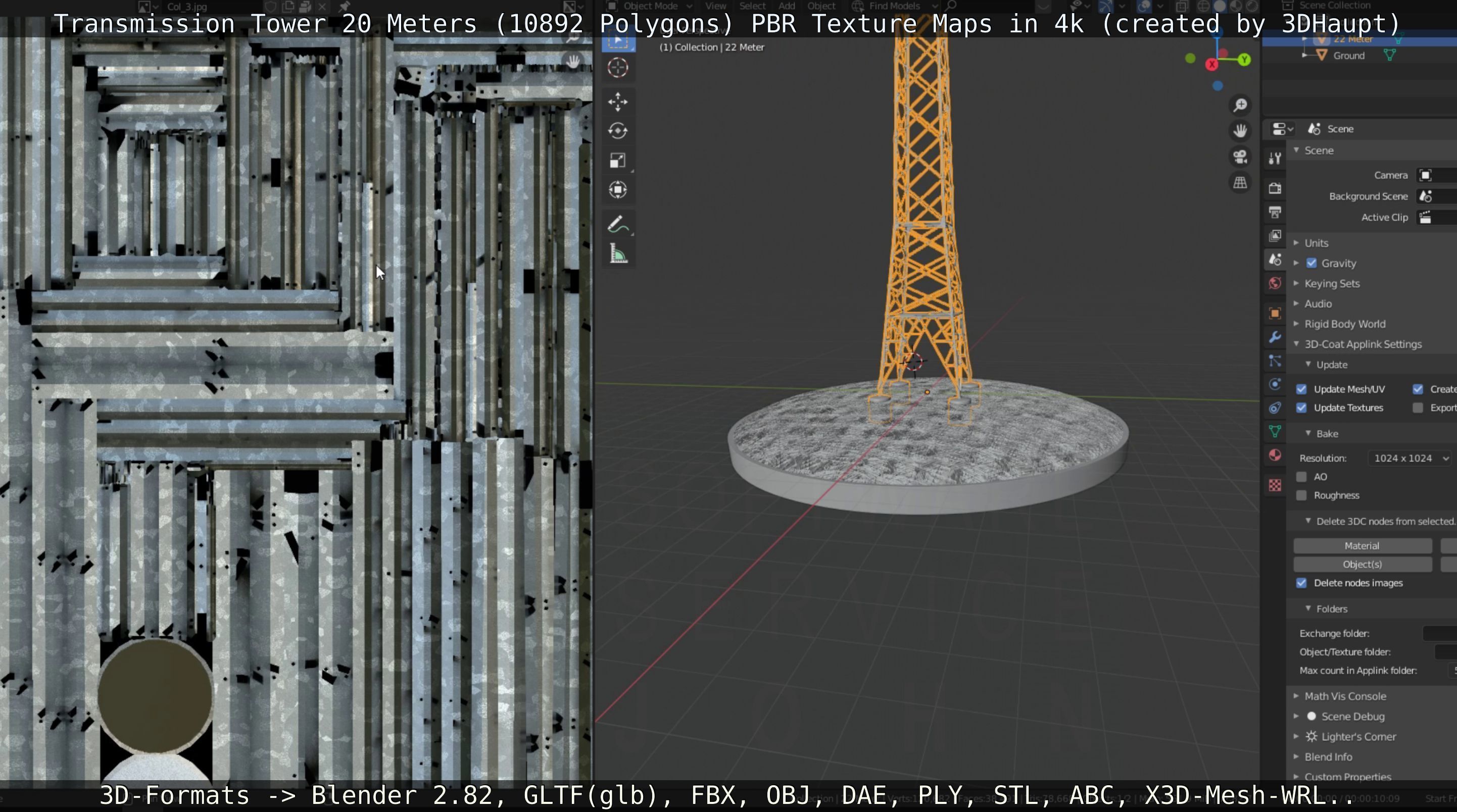Click the red X axis gizmo ball
Viewport: 1457px width, 812px height.
1211,65
